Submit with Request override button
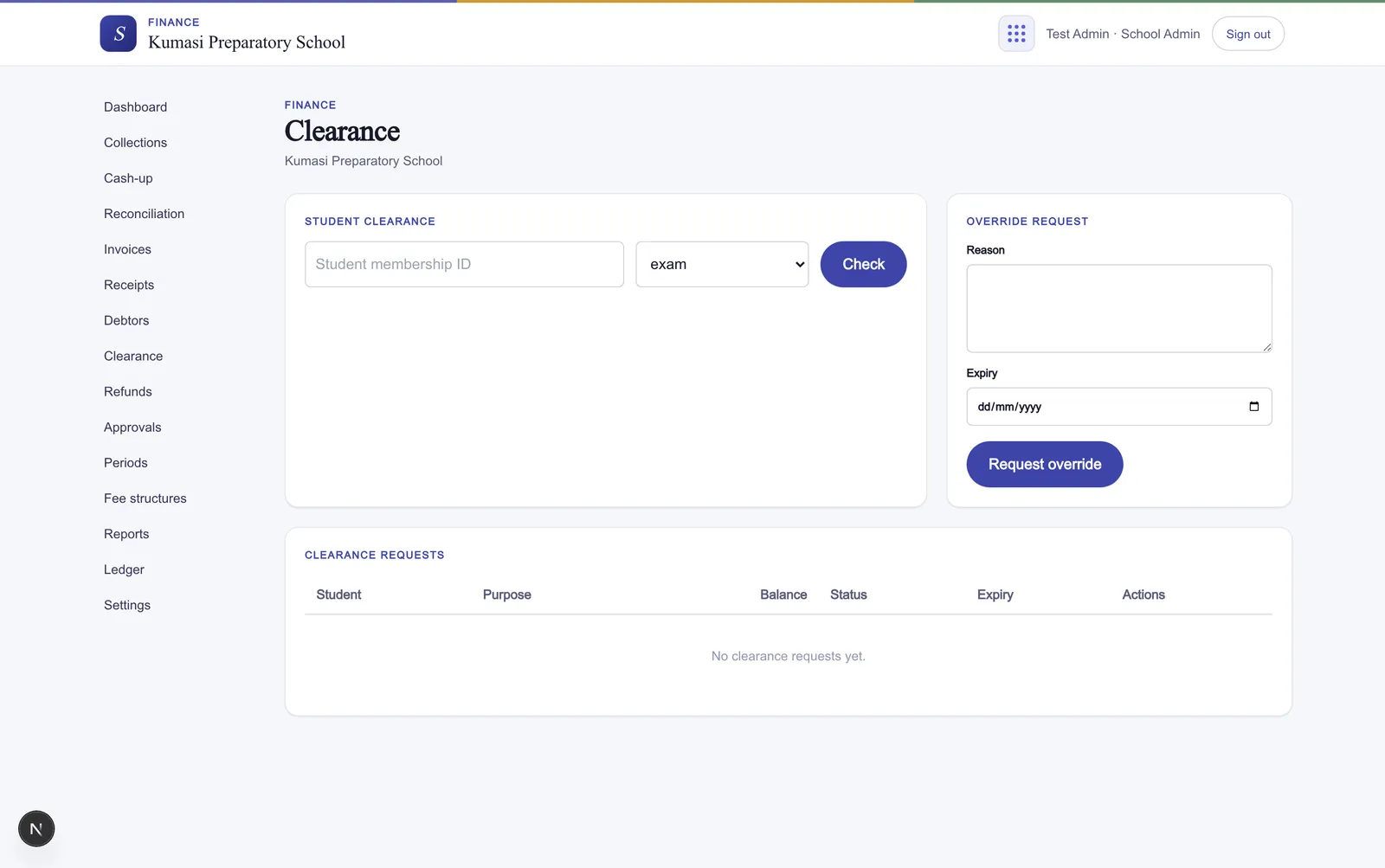 [x=1044, y=464]
